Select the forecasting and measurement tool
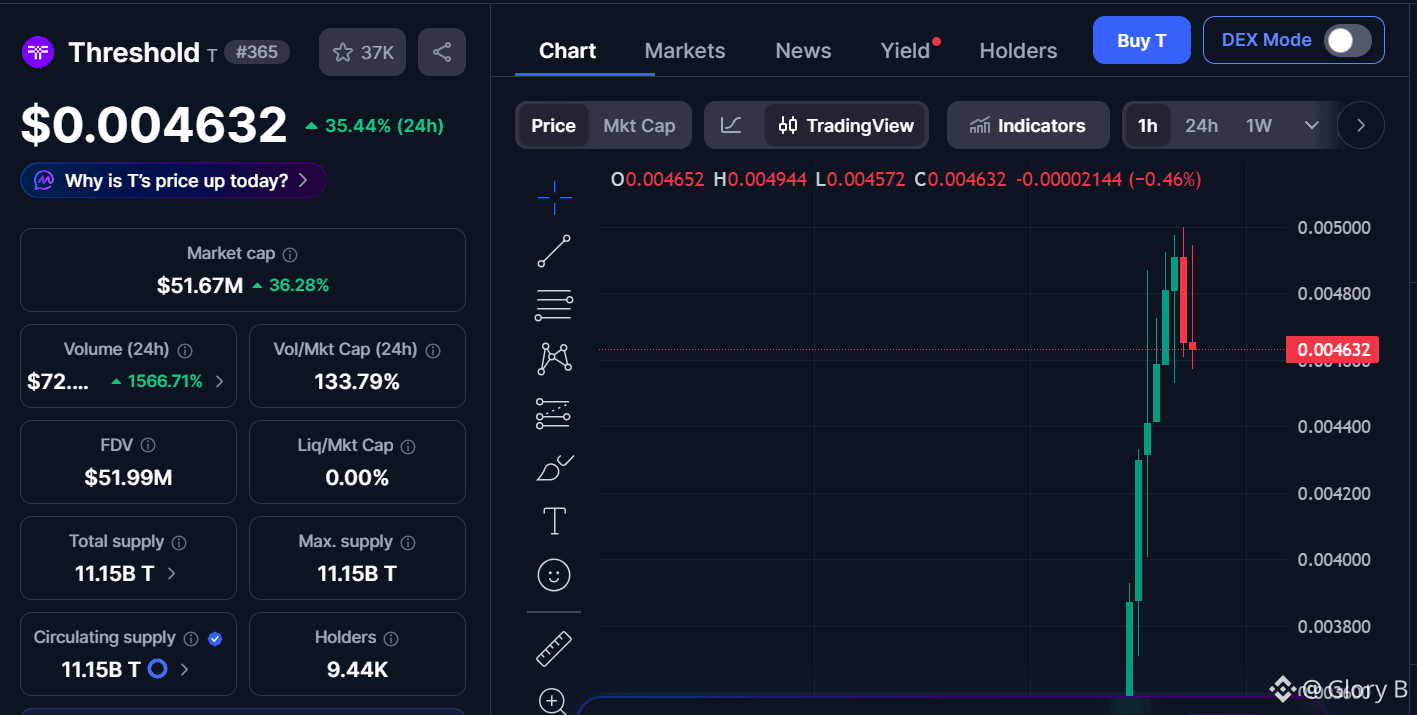The width and height of the screenshot is (1417, 715). [x=554, y=413]
